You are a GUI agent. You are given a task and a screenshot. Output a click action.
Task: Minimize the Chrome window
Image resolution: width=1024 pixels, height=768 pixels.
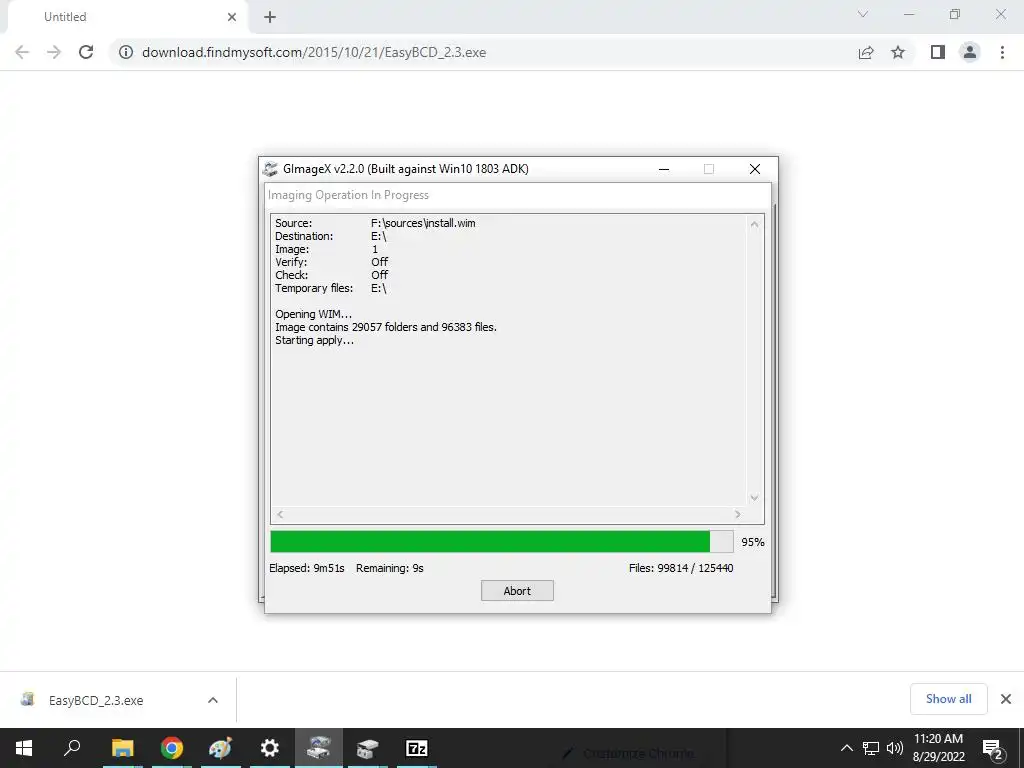pos(909,14)
